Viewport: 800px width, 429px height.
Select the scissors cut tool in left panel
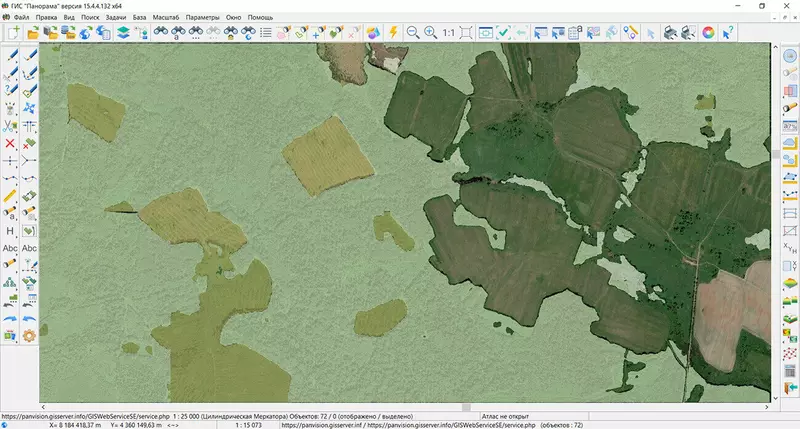(x=10, y=125)
